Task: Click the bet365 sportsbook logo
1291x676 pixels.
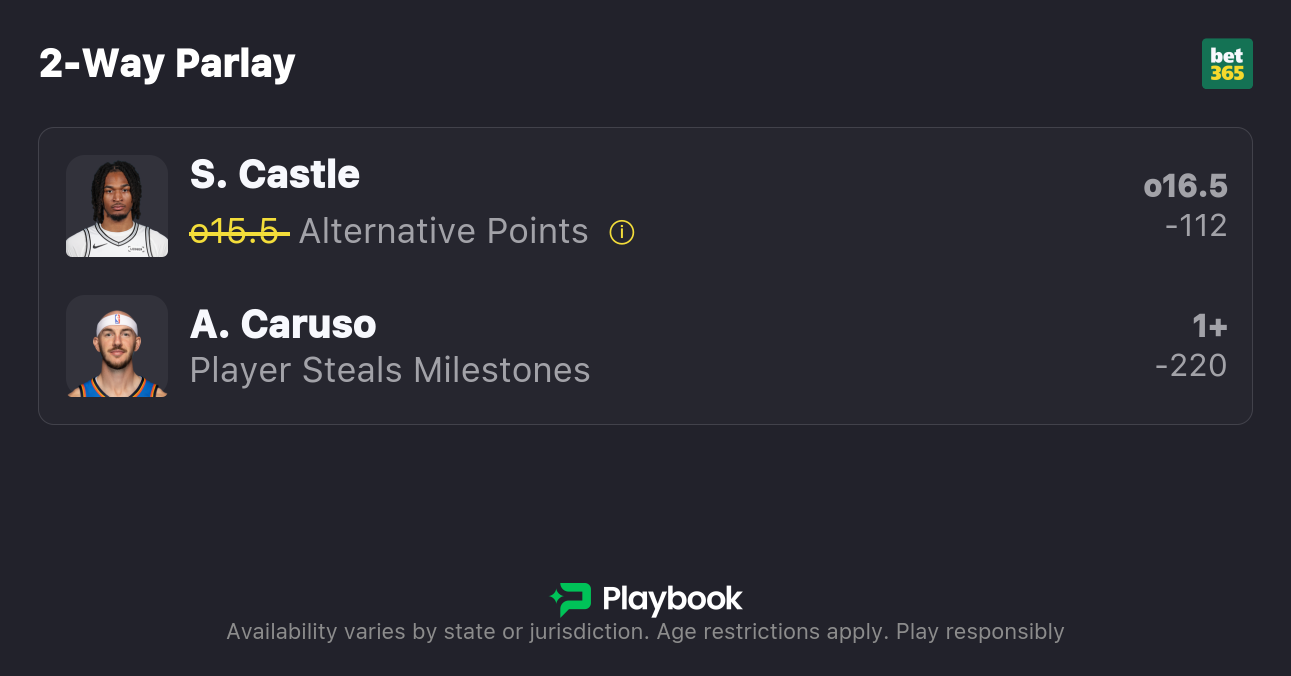Action: [1227, 64]
